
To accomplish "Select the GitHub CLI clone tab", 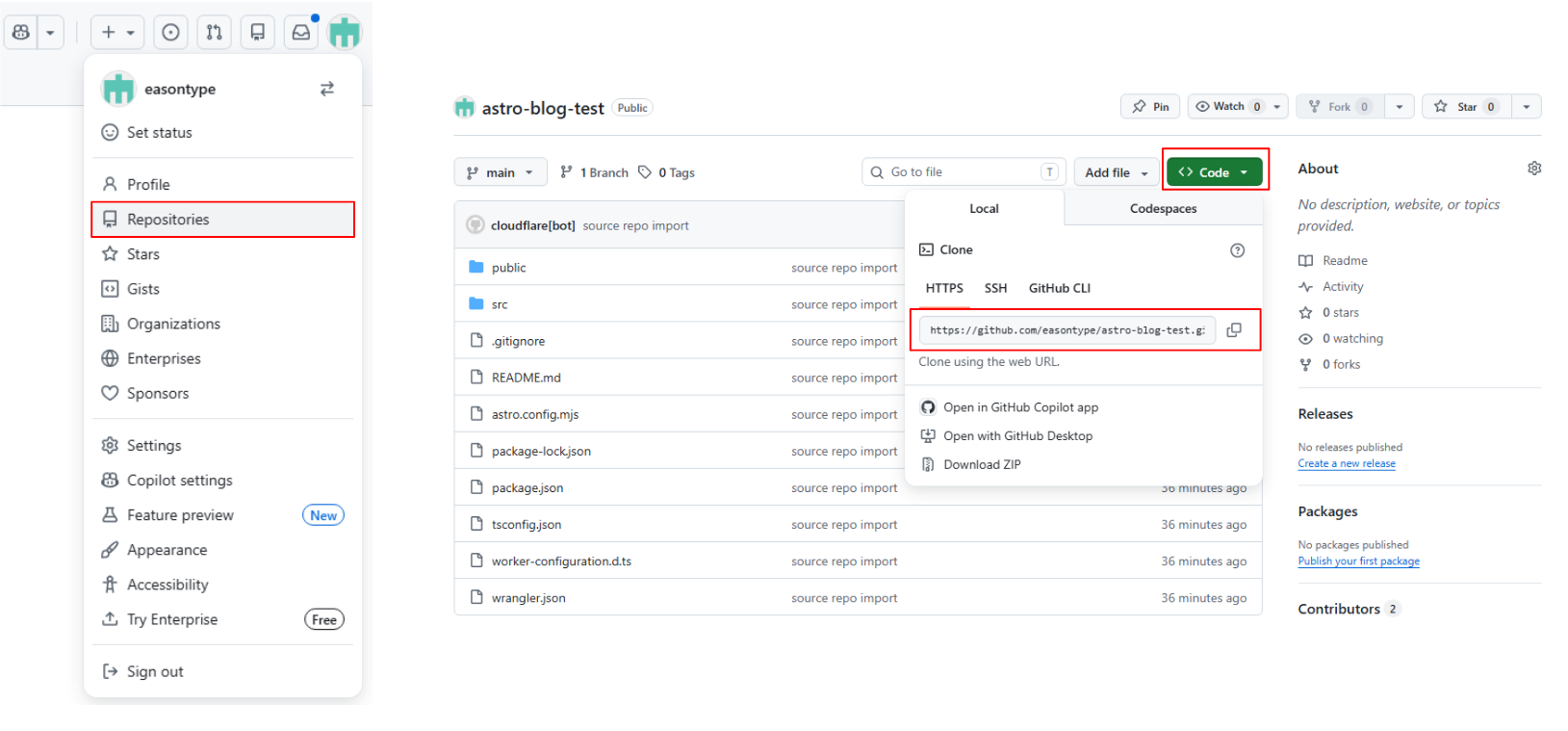I will [1059, 288].
